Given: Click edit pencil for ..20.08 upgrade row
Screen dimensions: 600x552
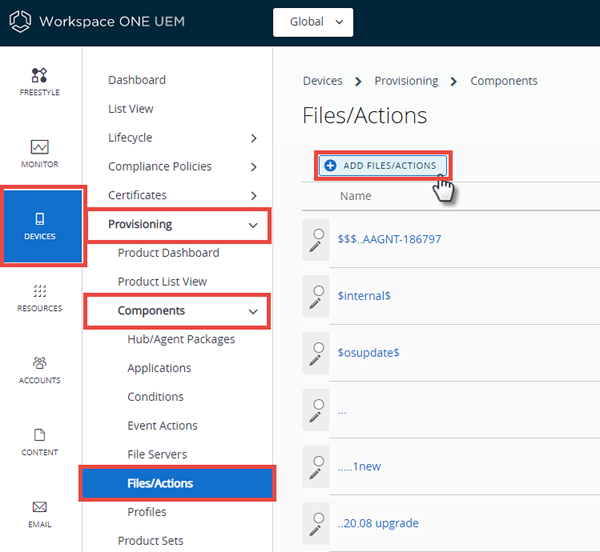Looking at the screenshot, I should [315, 531].
